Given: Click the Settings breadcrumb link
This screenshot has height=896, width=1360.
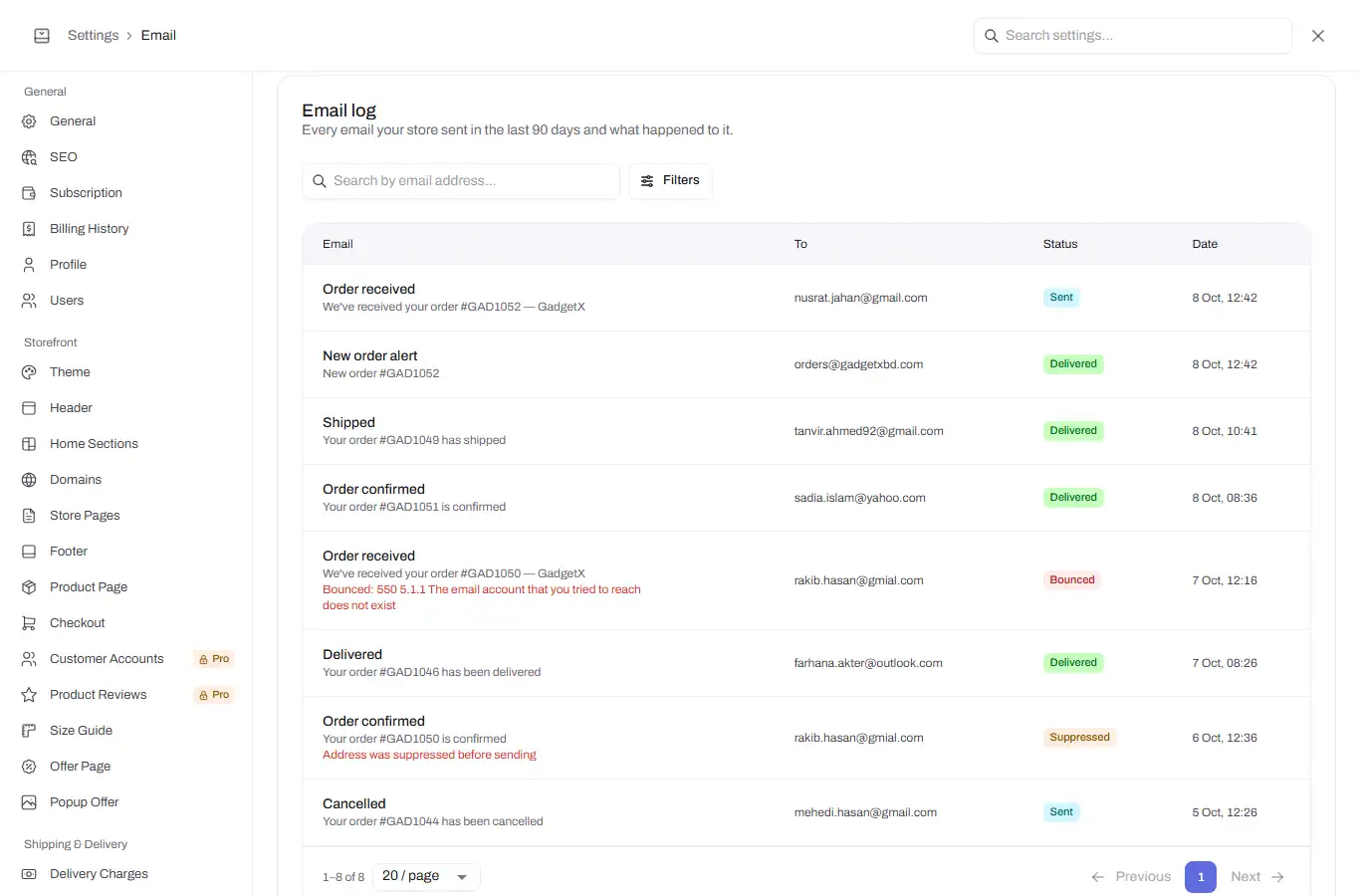Looking at the screenshot, I should coord(93,36).
